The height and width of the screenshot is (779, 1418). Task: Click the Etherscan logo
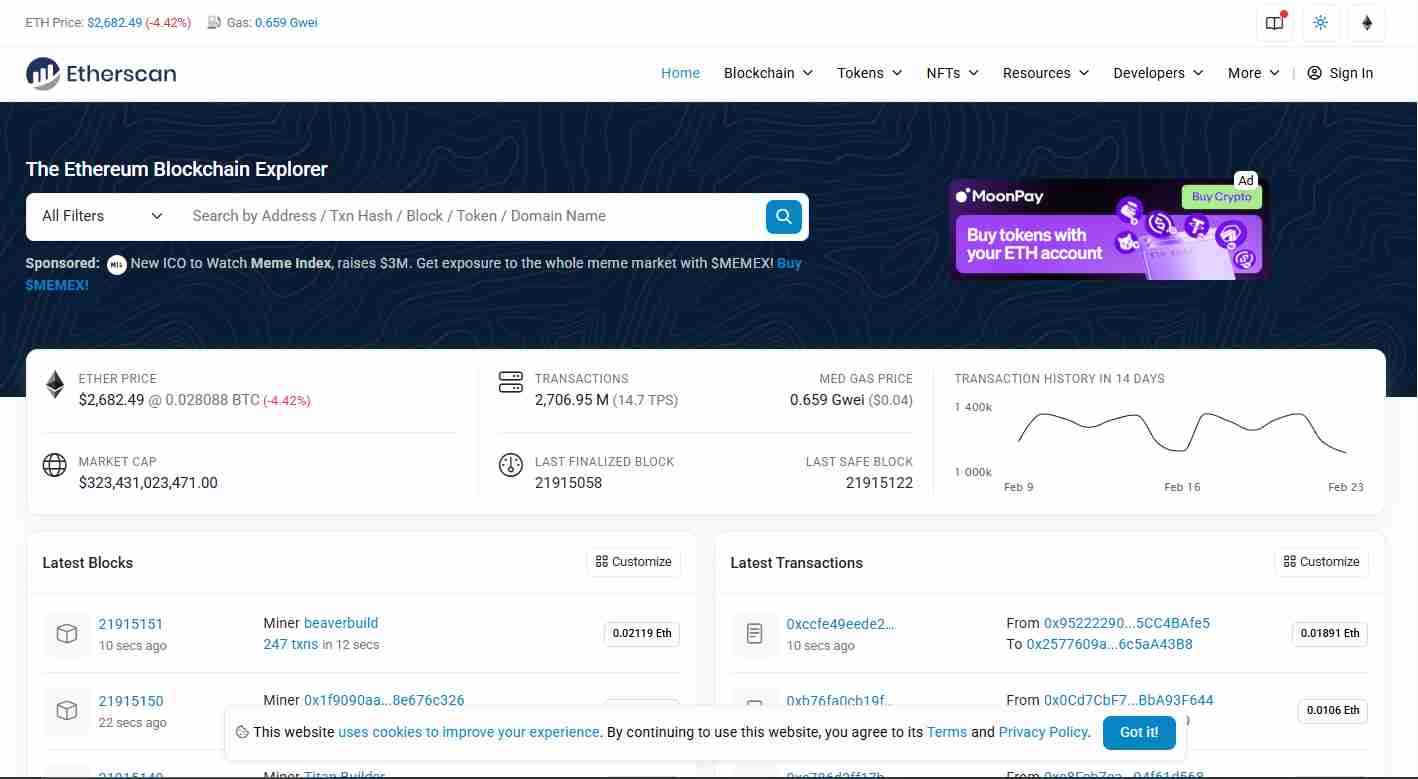pyautogui.click(x=101, y=73)
